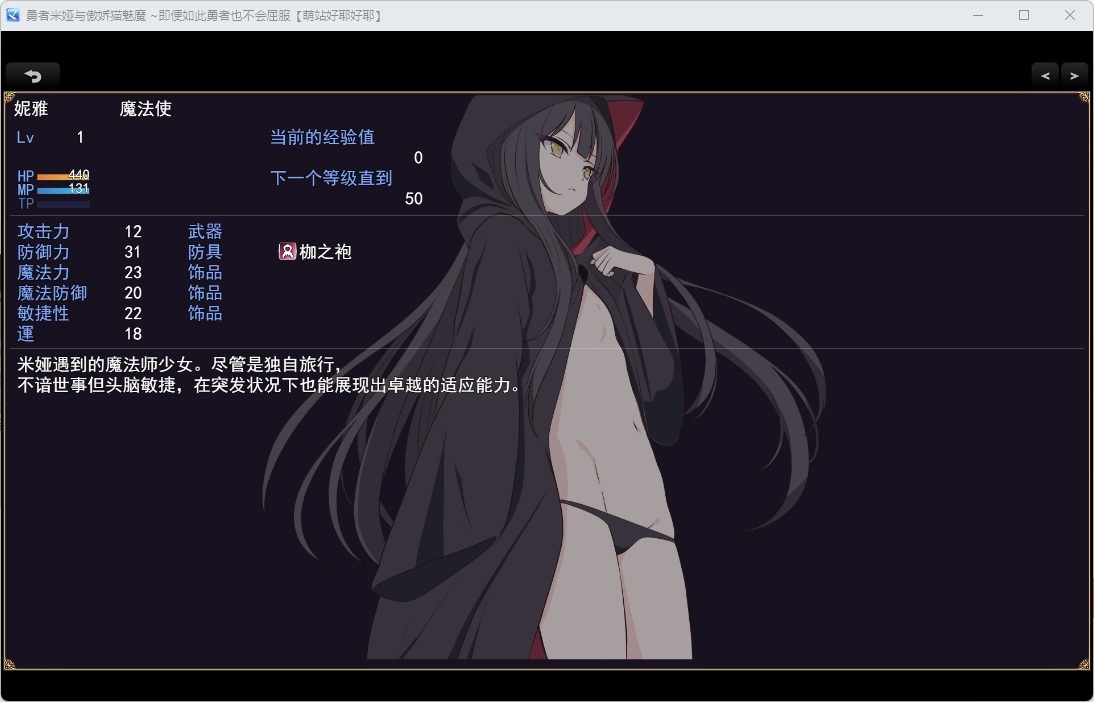Minimize the game window
Viewport: 1094px width, 702px height.
point(978,15)
